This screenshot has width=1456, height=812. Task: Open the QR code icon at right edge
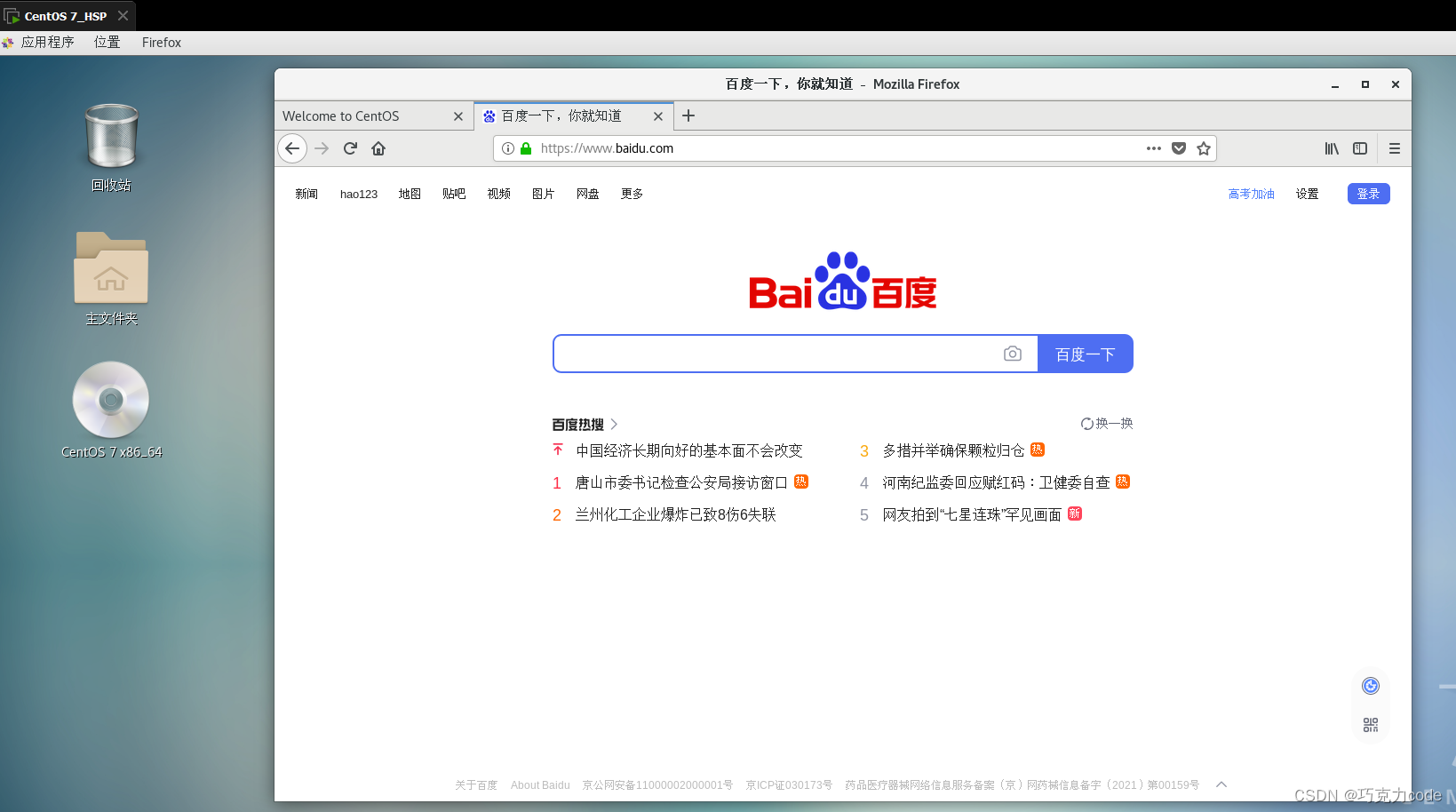coord(1371,725)
